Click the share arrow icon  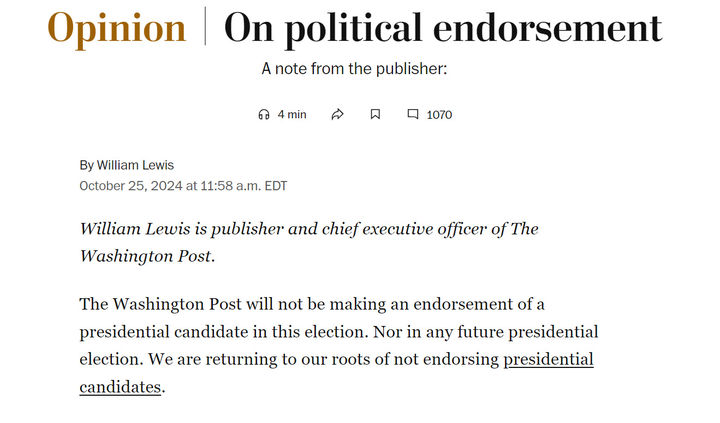click(x=338, y=114)
